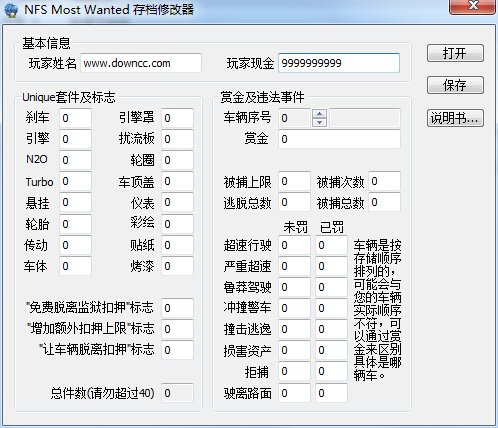Select the 贴纸 value field
Screen dimensions: 498x428
pyautogui.click(x=177, y=245)
